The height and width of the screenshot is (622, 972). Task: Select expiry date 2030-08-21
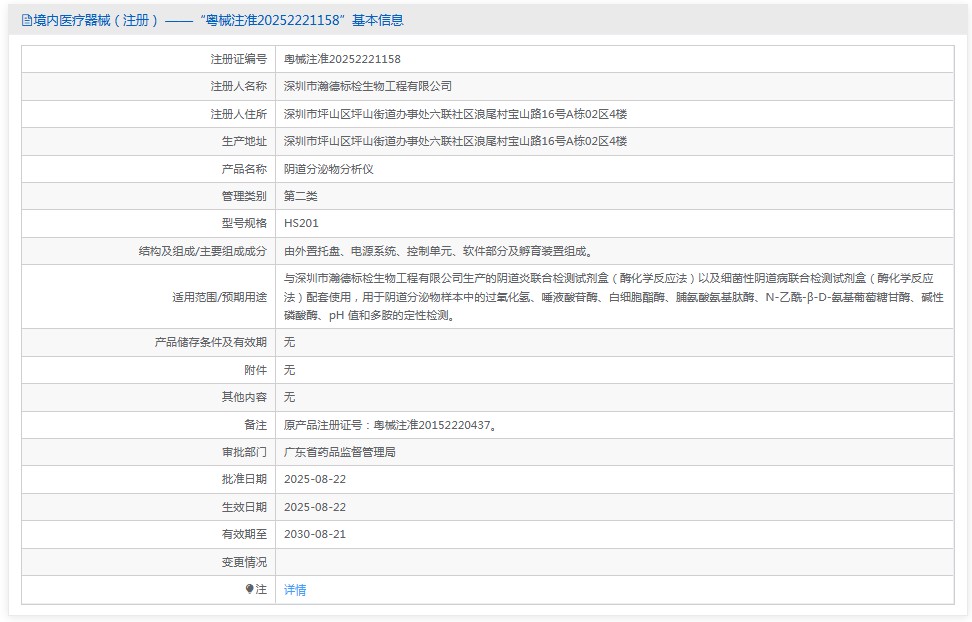[315, 534]
